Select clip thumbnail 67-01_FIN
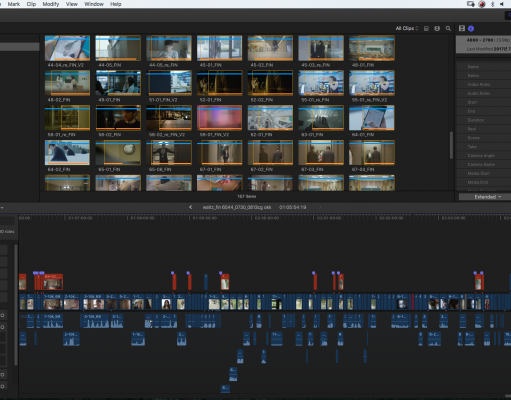This screenshot has width=511, height=400. pos(219,153)
